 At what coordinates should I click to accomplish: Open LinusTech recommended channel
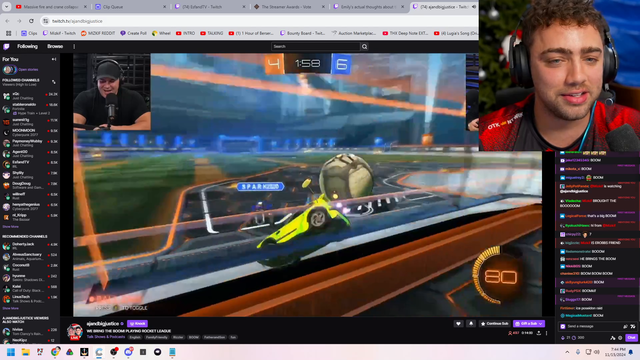pos(30,299)
